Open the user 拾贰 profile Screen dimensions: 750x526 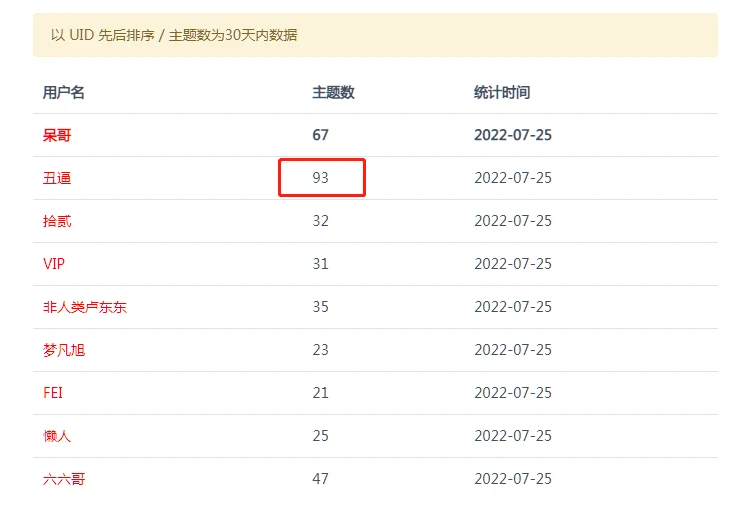[x=57, y=221]
